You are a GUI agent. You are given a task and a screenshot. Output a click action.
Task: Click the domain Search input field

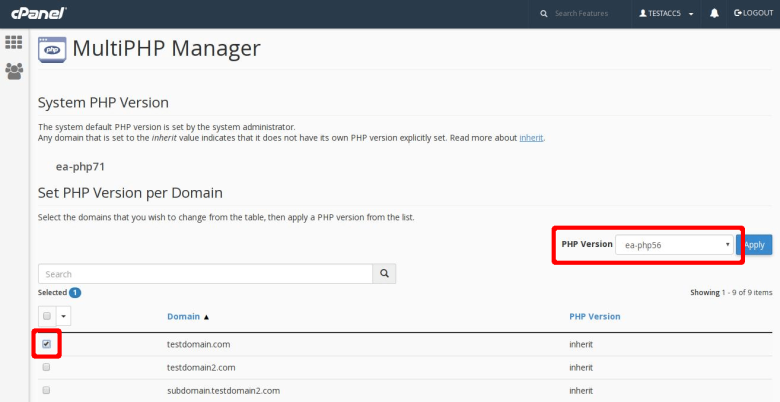click(205, 274)
